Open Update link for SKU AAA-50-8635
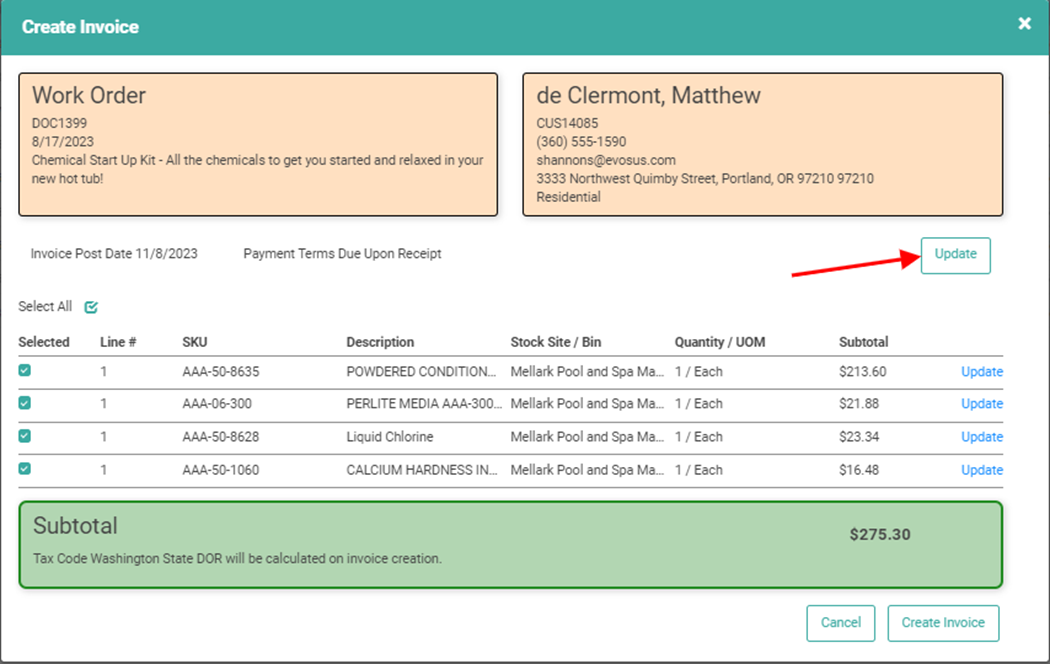The width and height of the screenshot is (1050, 664). pyautogui.click(x=981, y=372)
